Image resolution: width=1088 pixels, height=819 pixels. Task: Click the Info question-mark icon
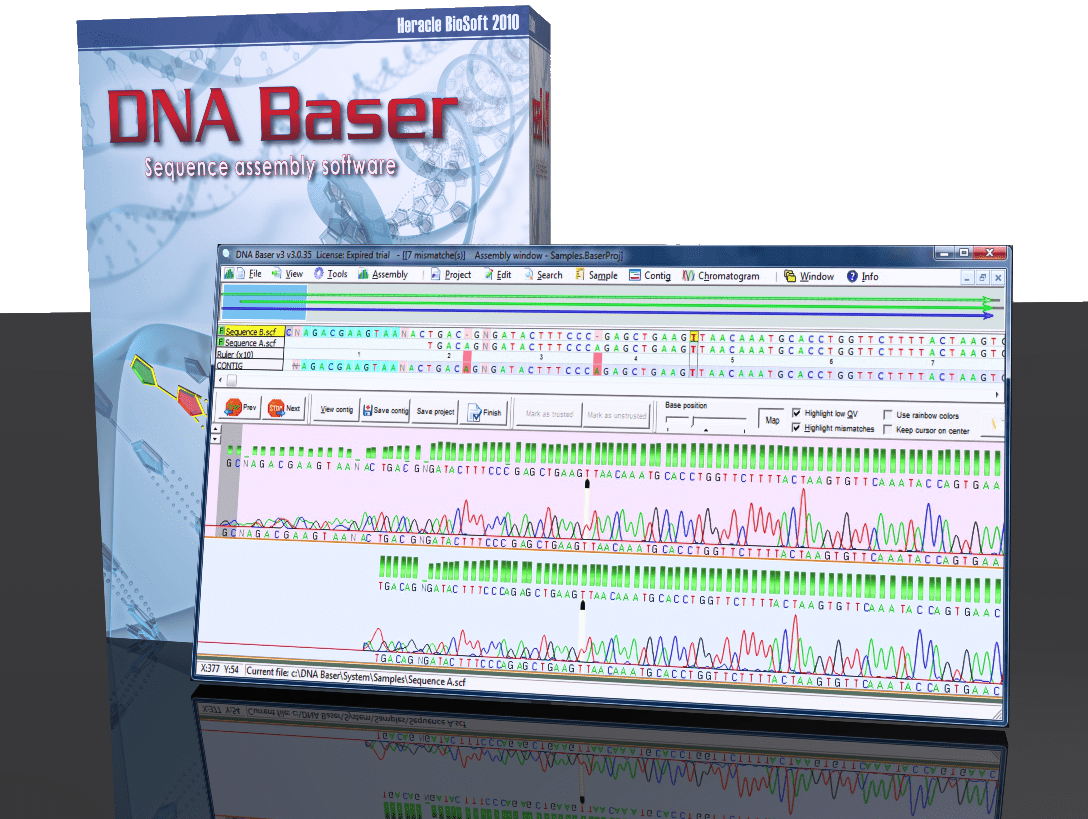tap(852, 276)
